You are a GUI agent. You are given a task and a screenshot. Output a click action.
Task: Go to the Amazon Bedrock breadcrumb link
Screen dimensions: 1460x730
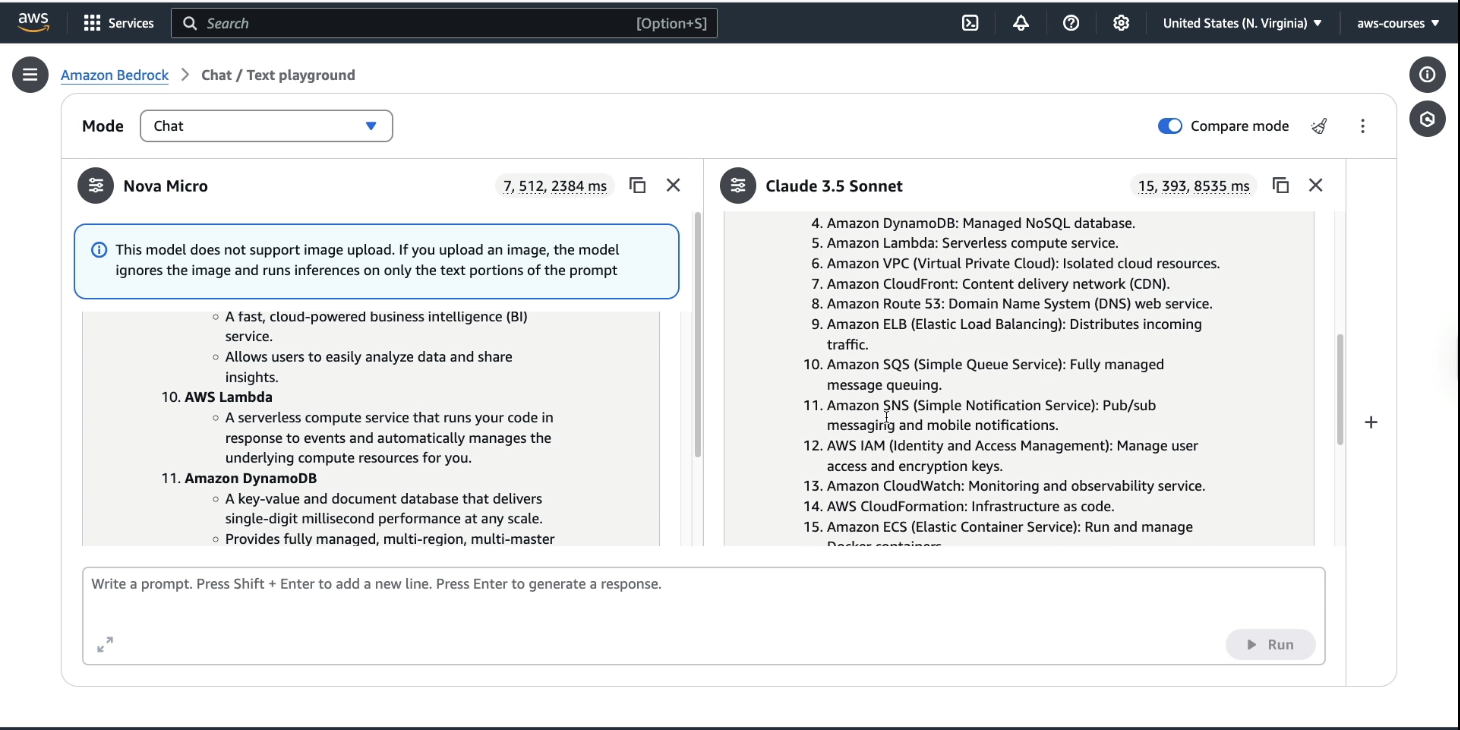(115, 75)
